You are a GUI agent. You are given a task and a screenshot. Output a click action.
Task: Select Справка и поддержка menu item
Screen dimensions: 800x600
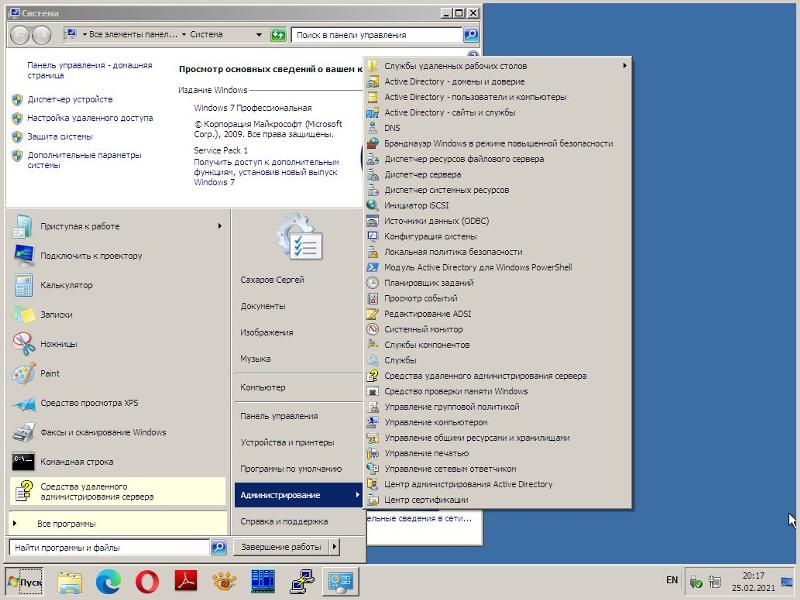click(298, 521)
